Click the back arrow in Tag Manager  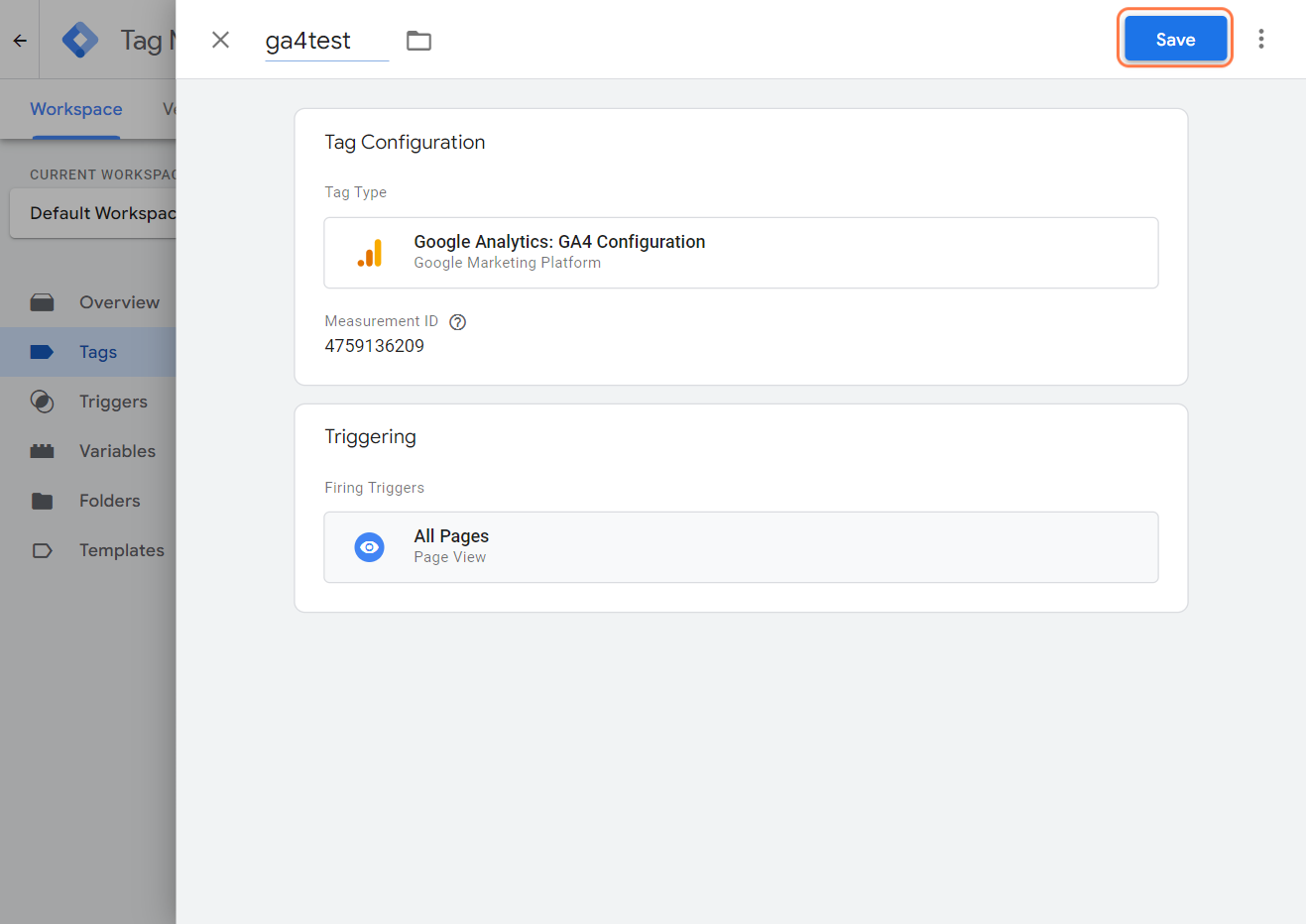coord(20,41)
